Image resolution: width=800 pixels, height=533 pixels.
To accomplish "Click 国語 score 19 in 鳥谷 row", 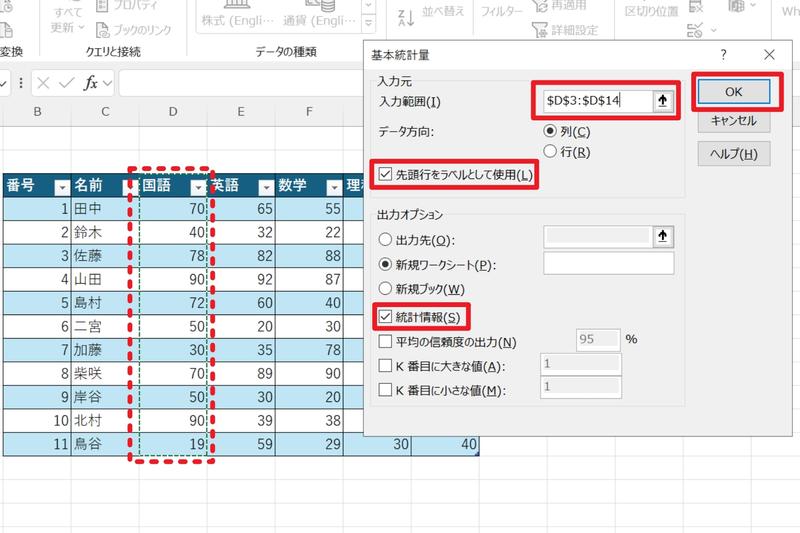I will [x=173, y=444].
